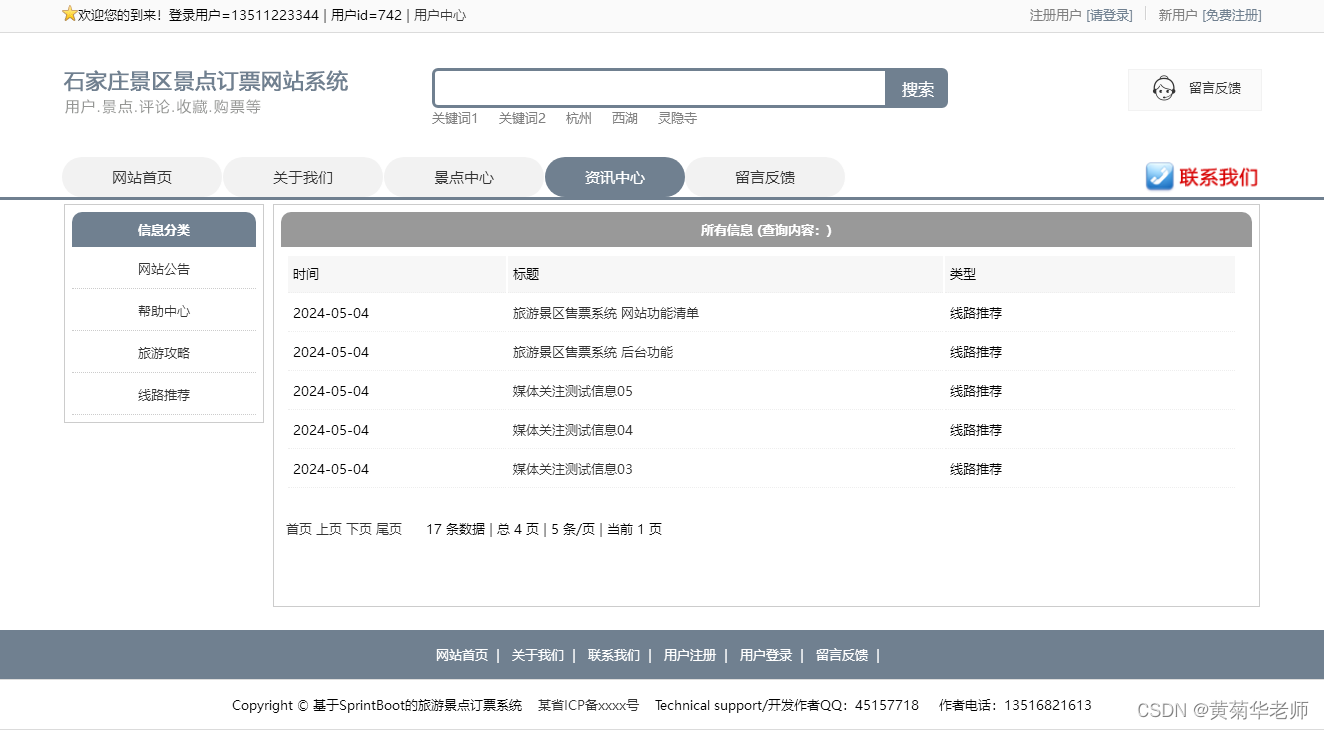
Task: Open article 媒体关注测试信息04
Action: pyautogui.click(x=573, y=430)
